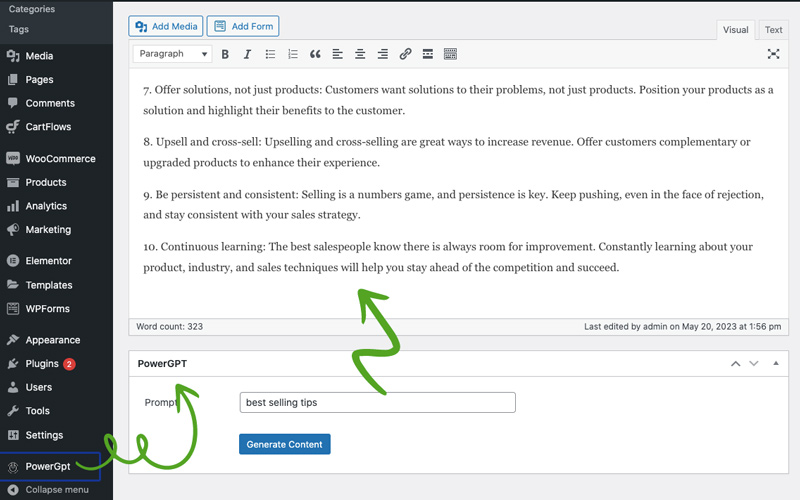The width and height of the screenshot is (800, 500).
Task: Apply italic formatting to text
Action: point(247,54)
